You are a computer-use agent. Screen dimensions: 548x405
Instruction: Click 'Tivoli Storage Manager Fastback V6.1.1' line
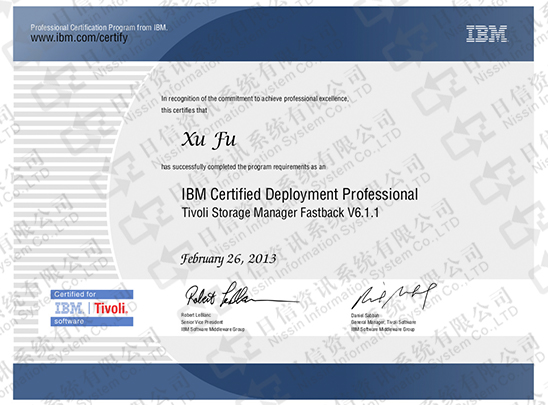[x=280, y=212]
